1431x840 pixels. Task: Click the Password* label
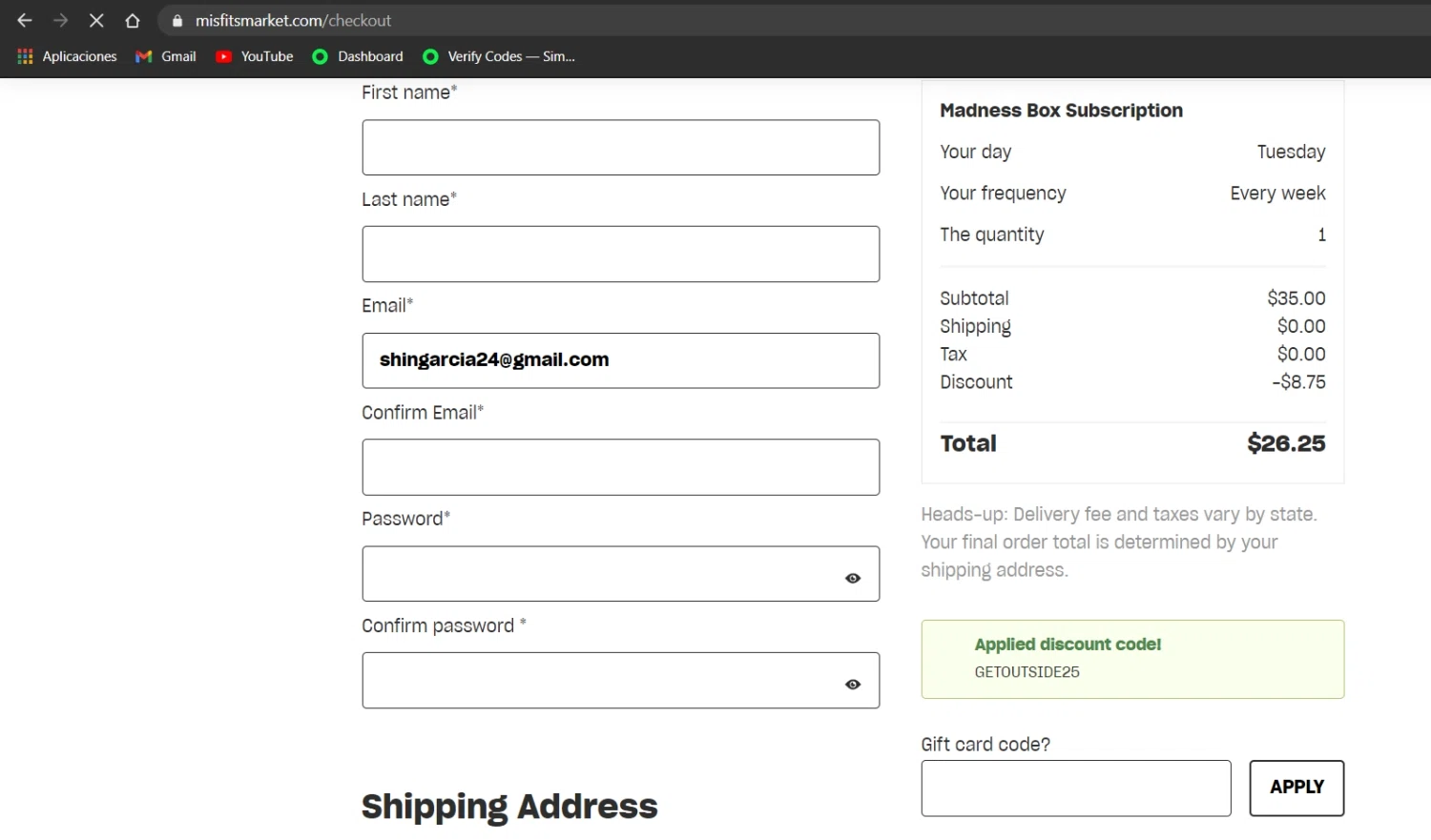click(x=405, y=519)
